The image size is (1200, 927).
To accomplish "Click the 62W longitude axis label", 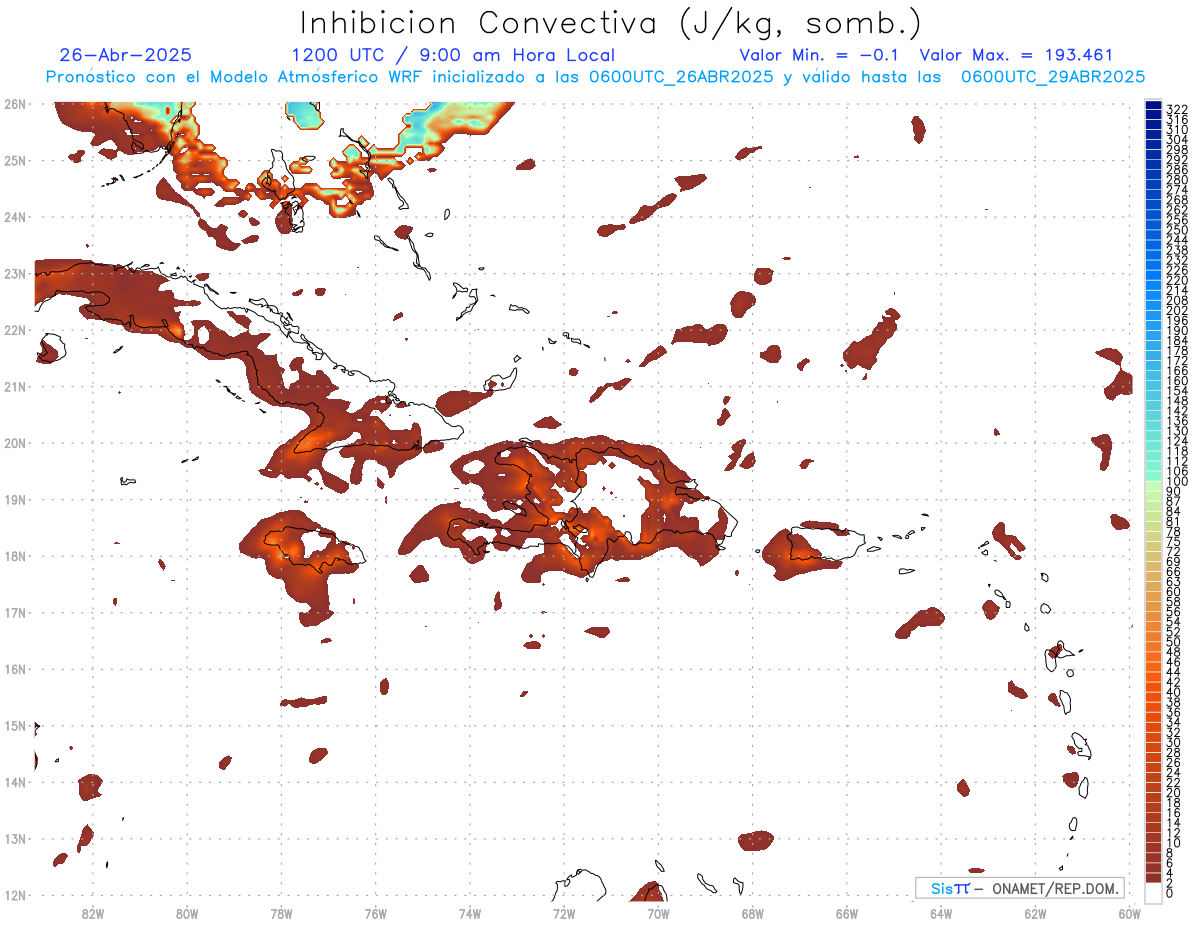I will pos(1035,912).
